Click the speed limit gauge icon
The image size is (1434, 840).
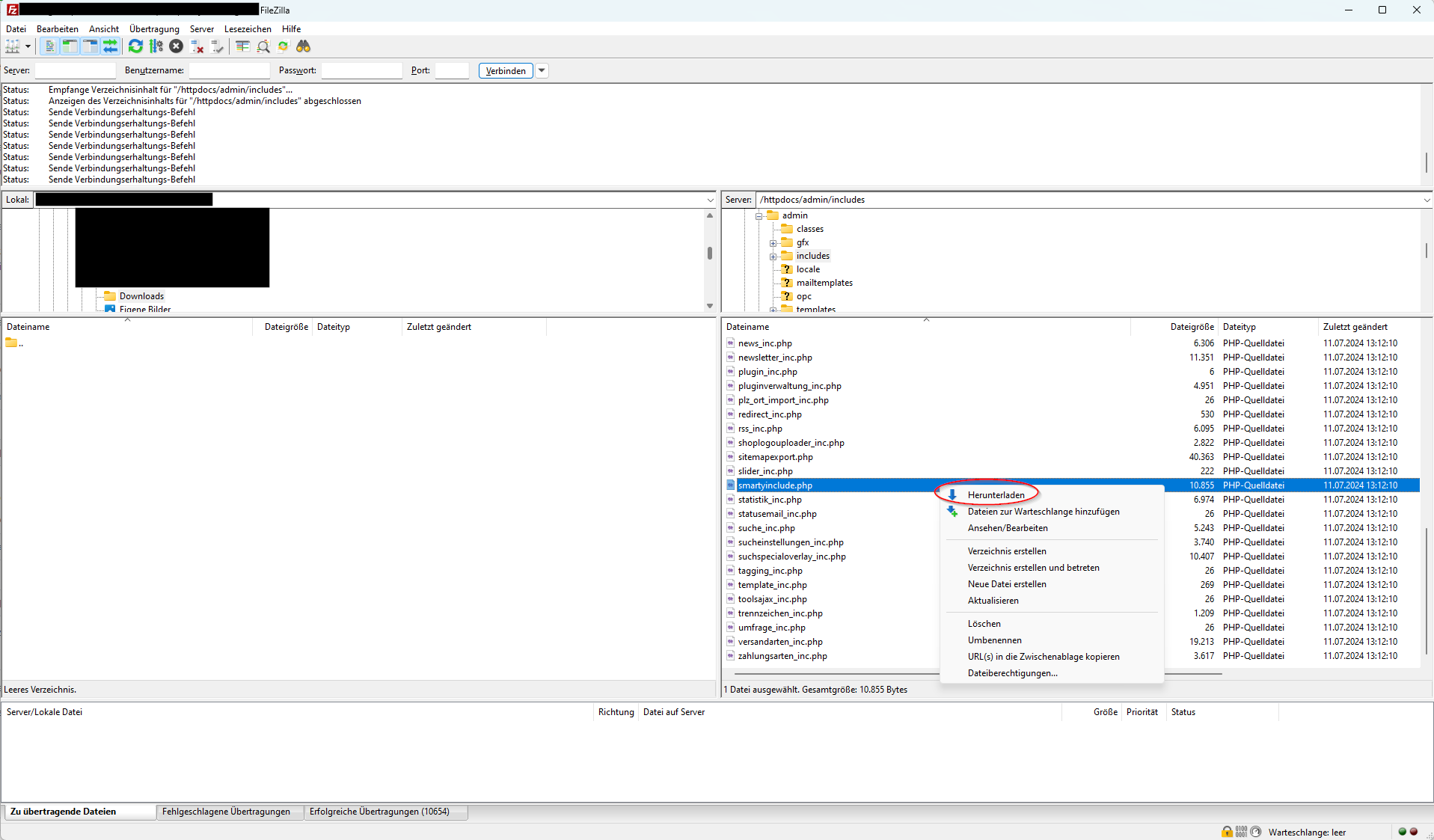1255,832
